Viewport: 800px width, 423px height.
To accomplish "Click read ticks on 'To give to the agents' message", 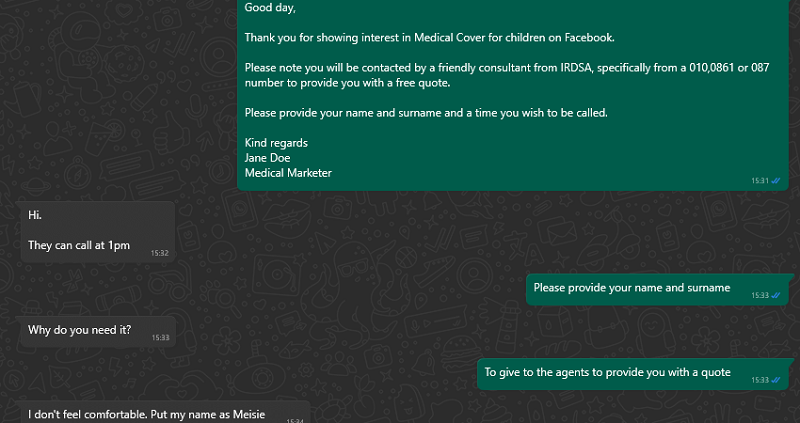I will point(776,380).
